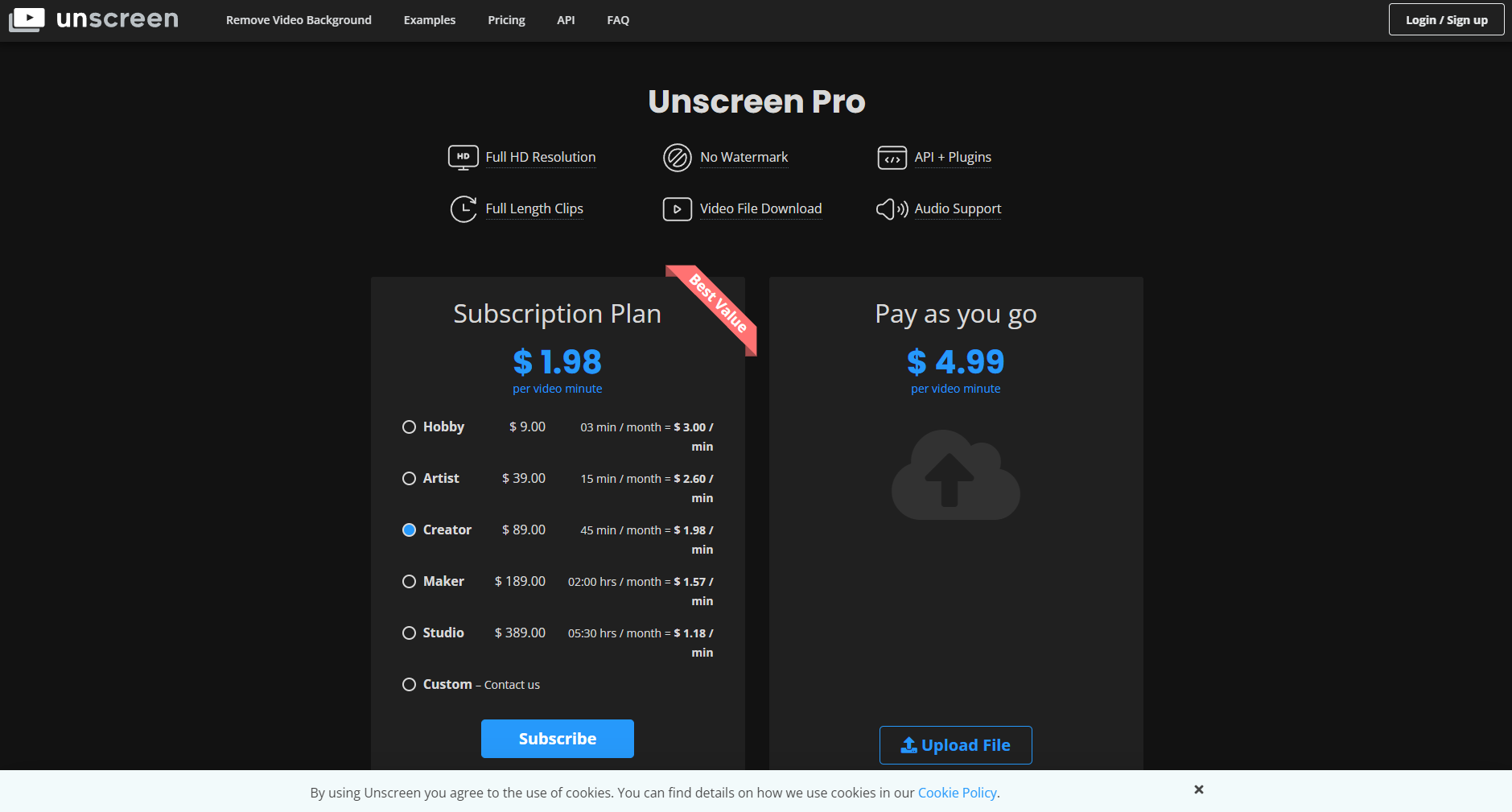Click '45 min / month' Creator detail

tap(620, 530)
